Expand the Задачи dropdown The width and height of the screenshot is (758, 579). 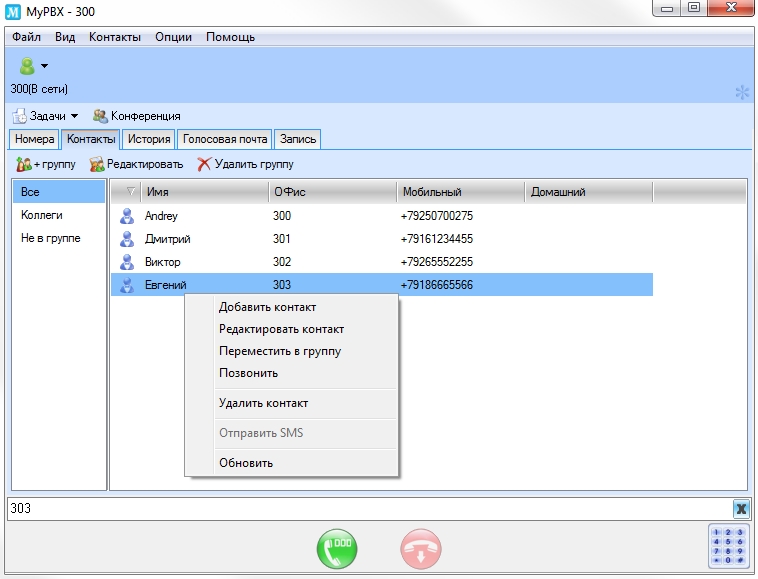point(74,117)
